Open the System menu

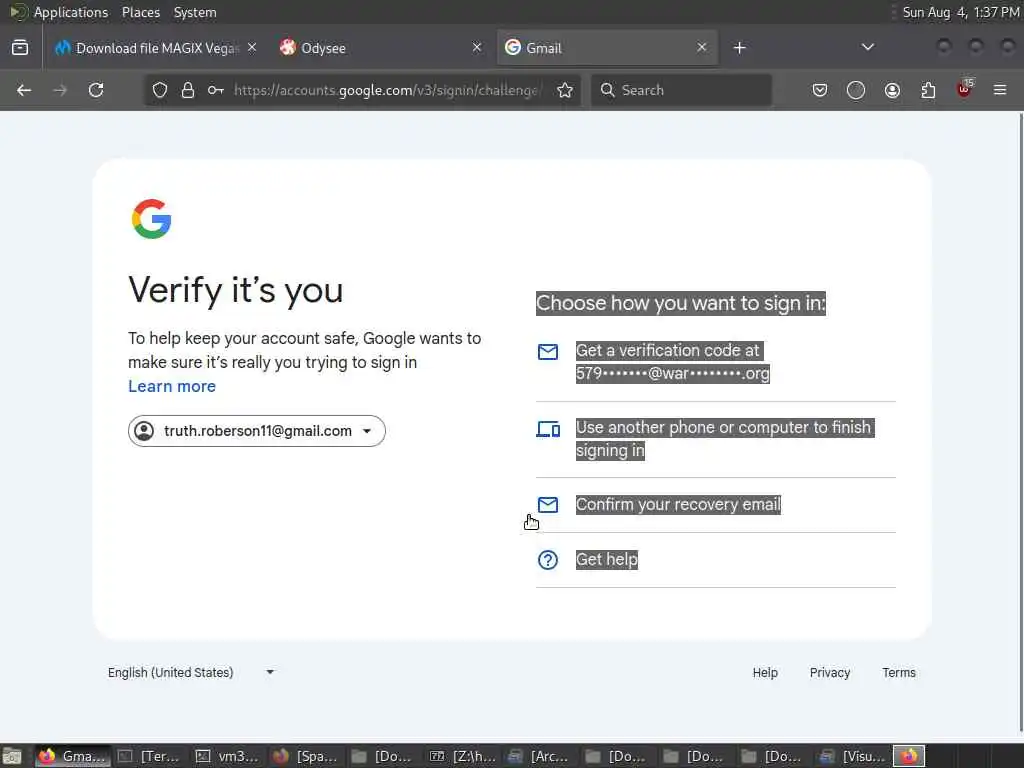point(195,12)
